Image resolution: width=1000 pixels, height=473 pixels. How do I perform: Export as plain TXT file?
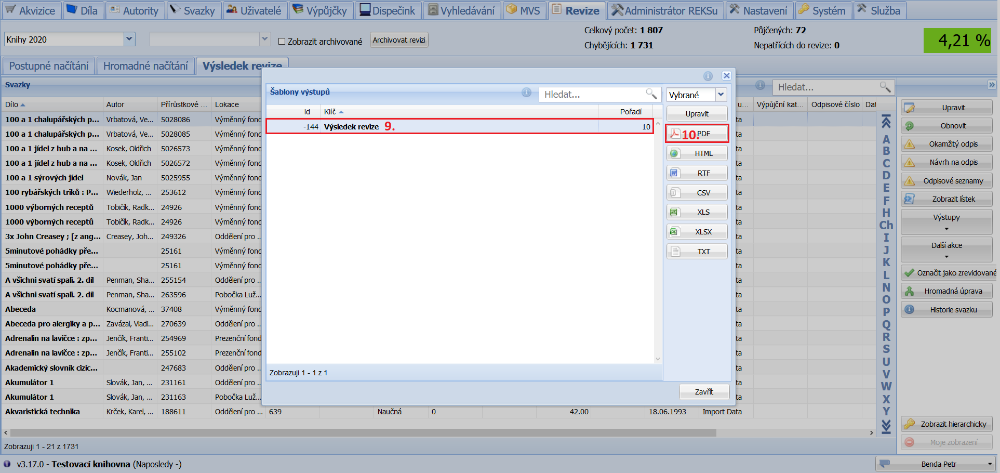696,251
